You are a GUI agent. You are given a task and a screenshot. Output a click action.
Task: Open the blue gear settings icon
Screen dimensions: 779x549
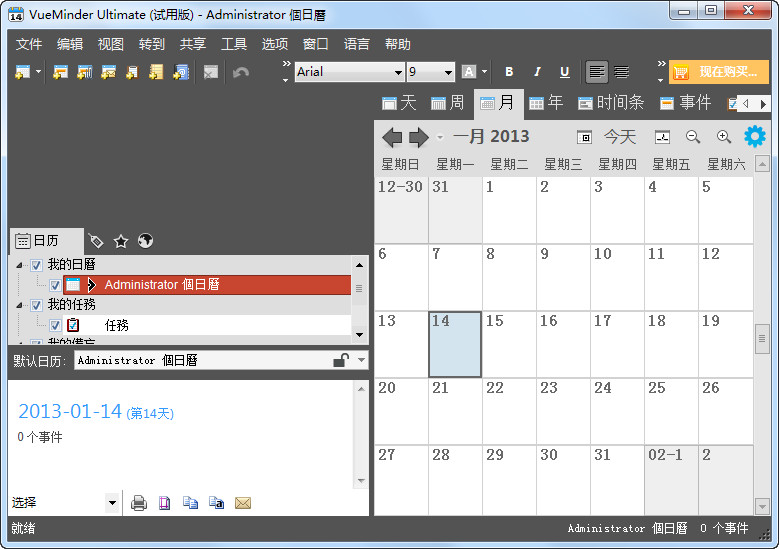pos(755,136)
